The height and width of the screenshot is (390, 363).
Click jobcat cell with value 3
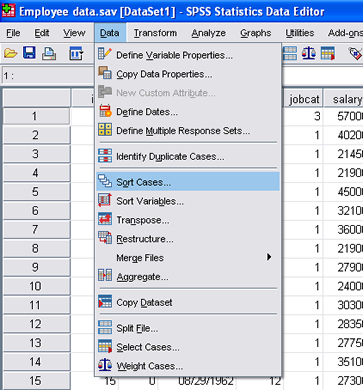pos(303,116)
